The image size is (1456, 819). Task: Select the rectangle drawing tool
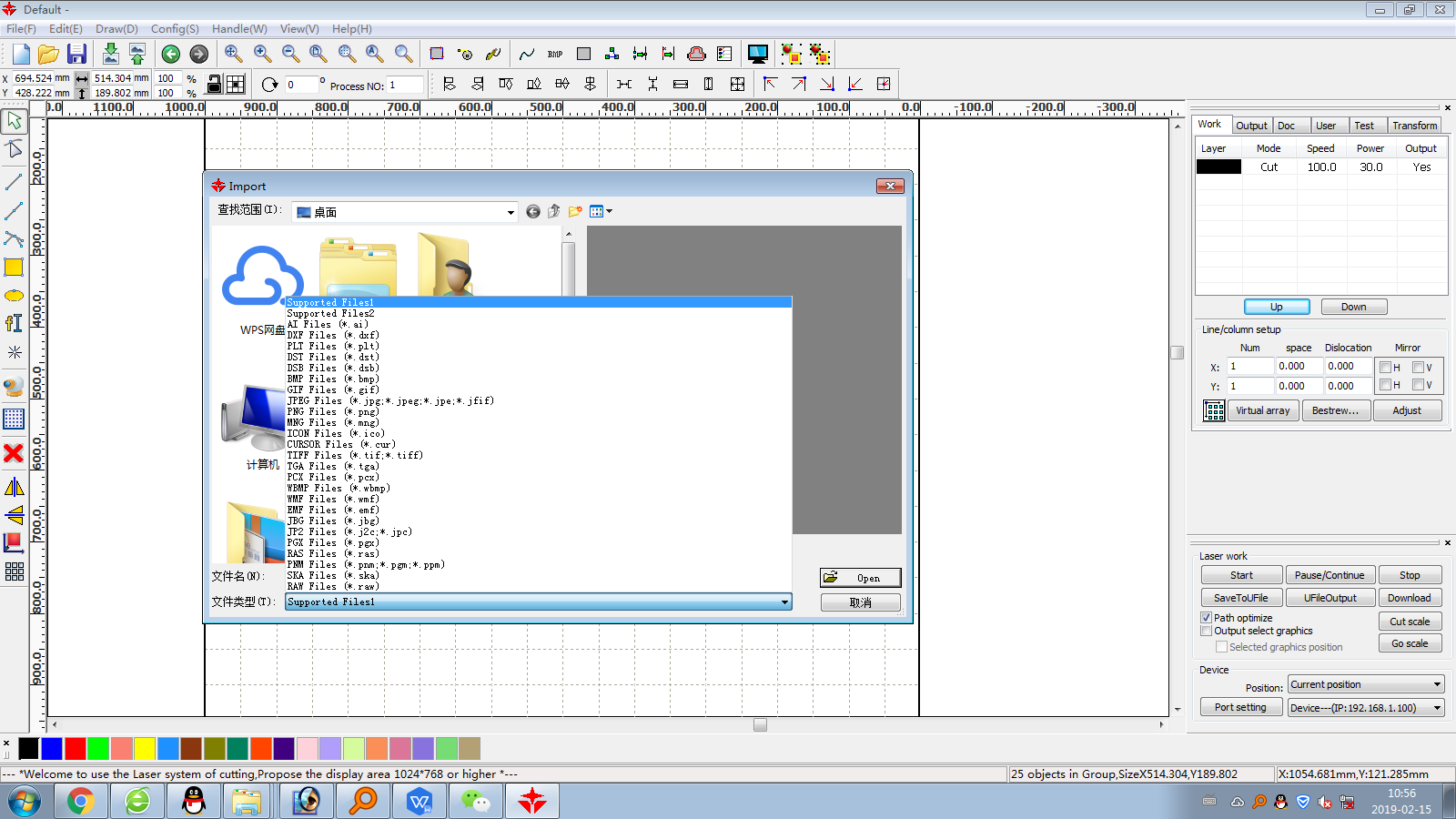coord(14,268)
